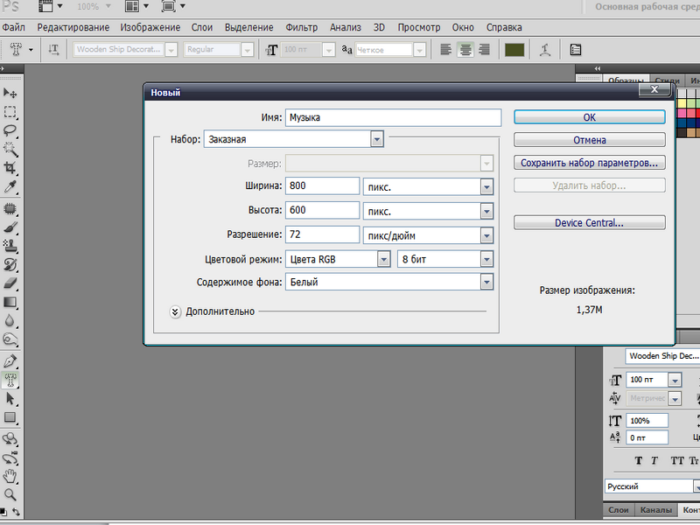Open the Редактирование menu
The image size is (700, 525).
point(73,27)
